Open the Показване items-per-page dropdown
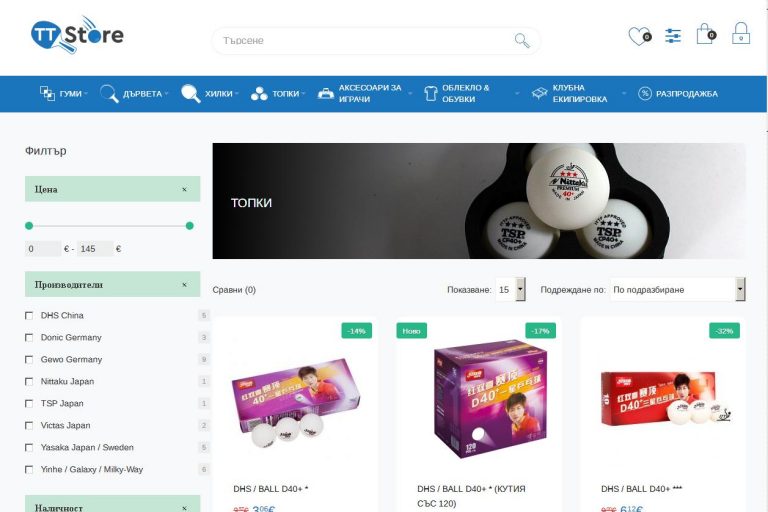The height and width of the screenshot is (512, 768). 510,290
